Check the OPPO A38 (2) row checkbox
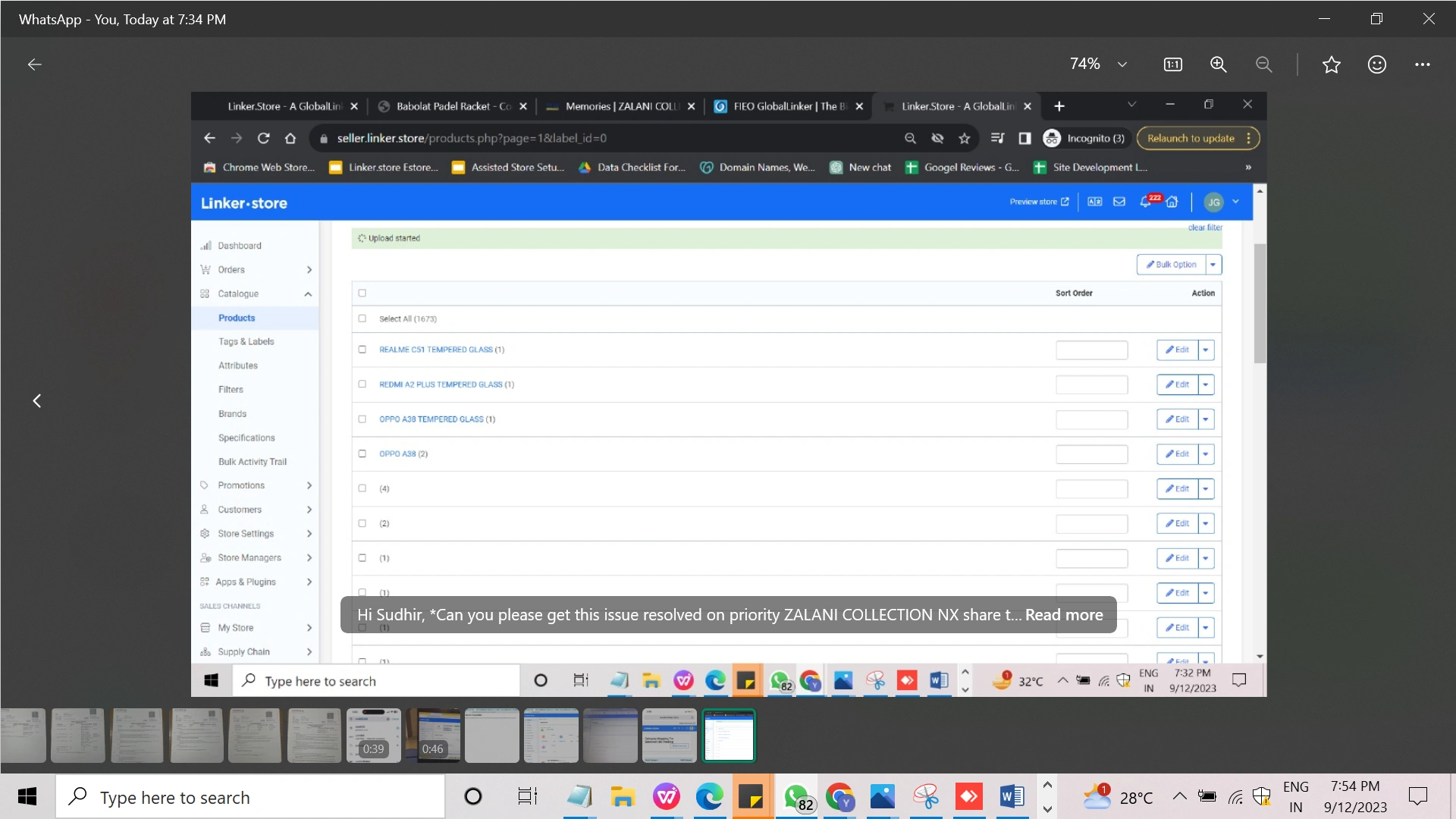Screen dimensions: 1456x819 tap(362, 453)
